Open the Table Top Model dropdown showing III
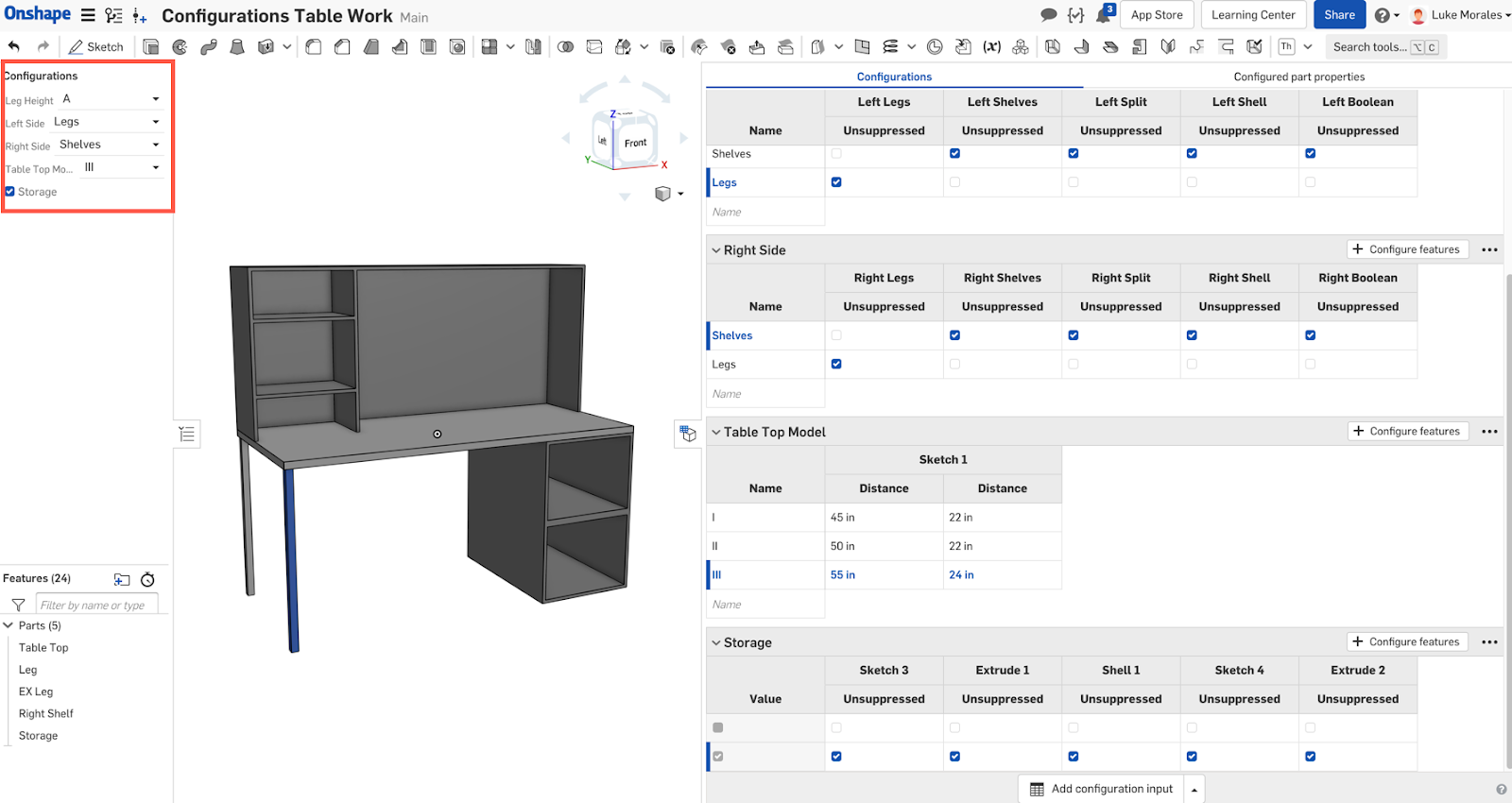 121,167
